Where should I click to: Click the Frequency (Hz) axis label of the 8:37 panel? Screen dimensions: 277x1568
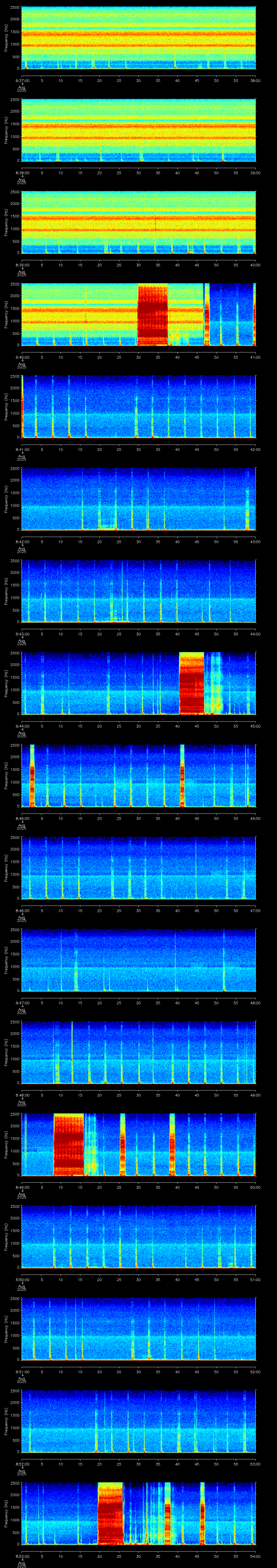point(7,38)
